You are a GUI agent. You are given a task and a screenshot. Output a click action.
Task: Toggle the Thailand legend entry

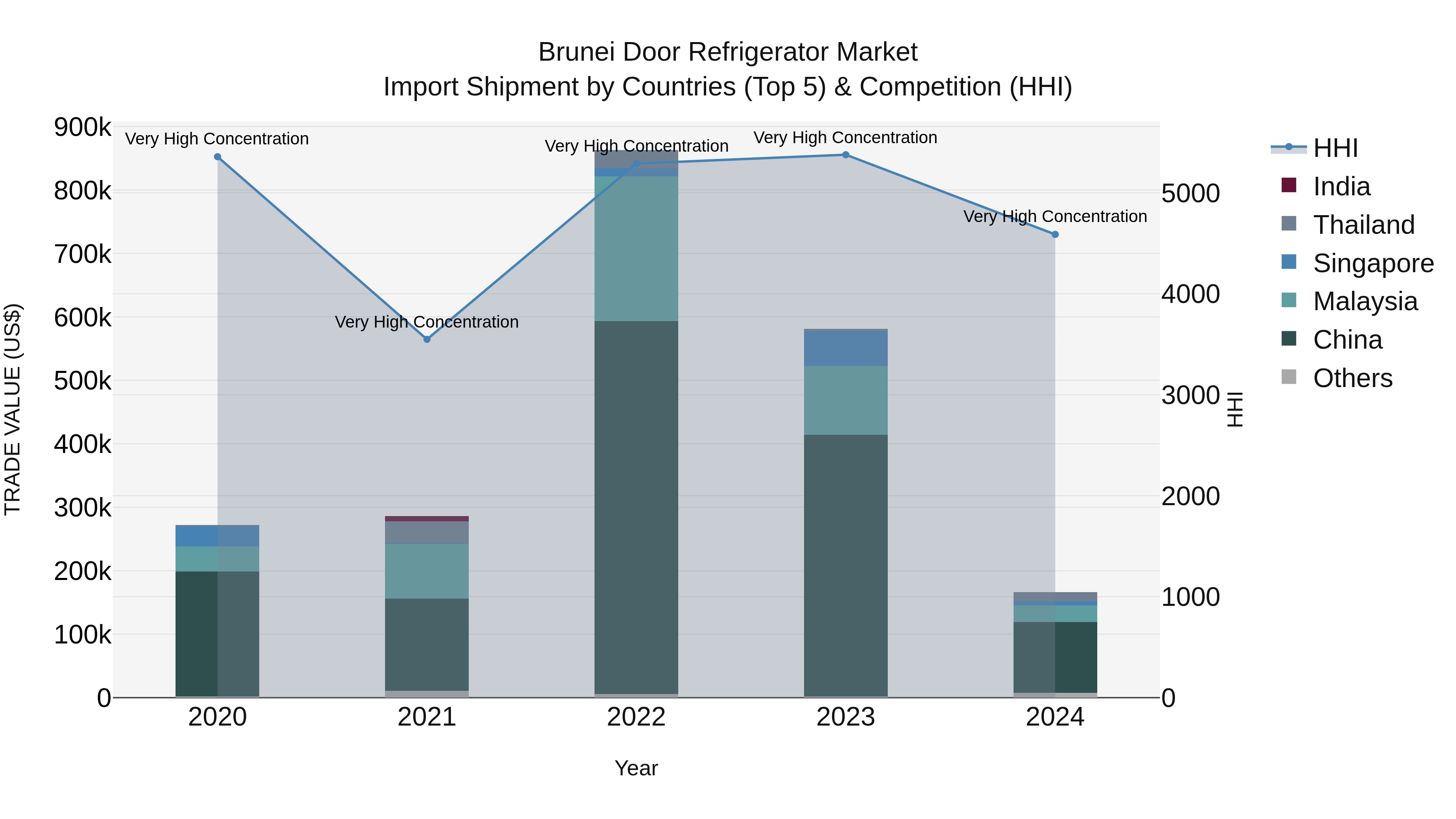[1348, 225]
